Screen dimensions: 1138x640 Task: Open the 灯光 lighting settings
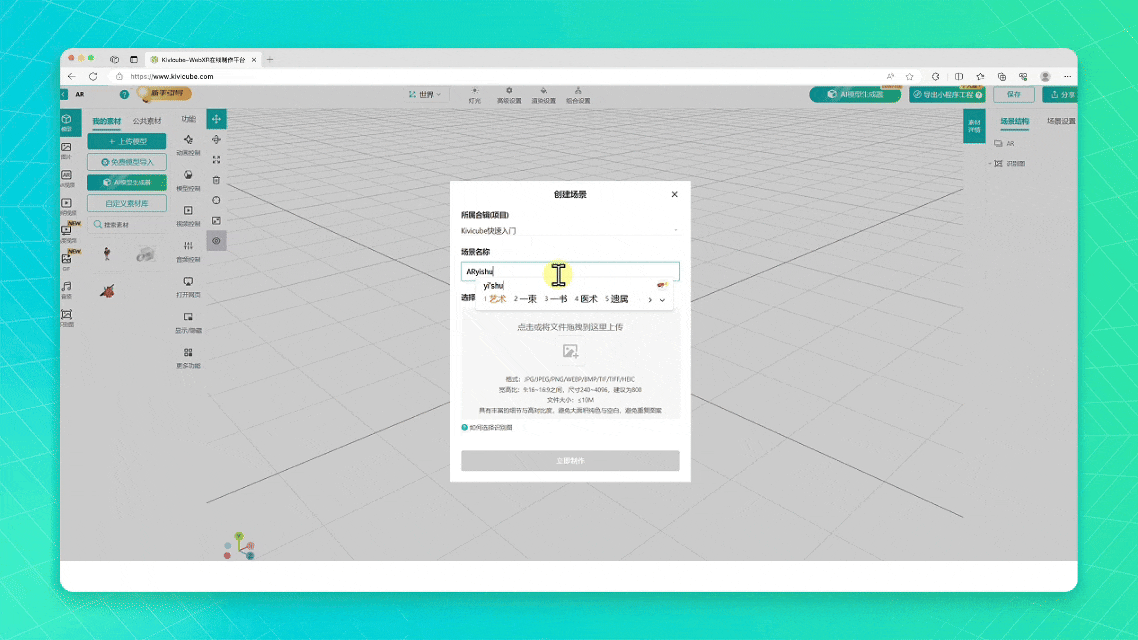click(x=475, y=95)
